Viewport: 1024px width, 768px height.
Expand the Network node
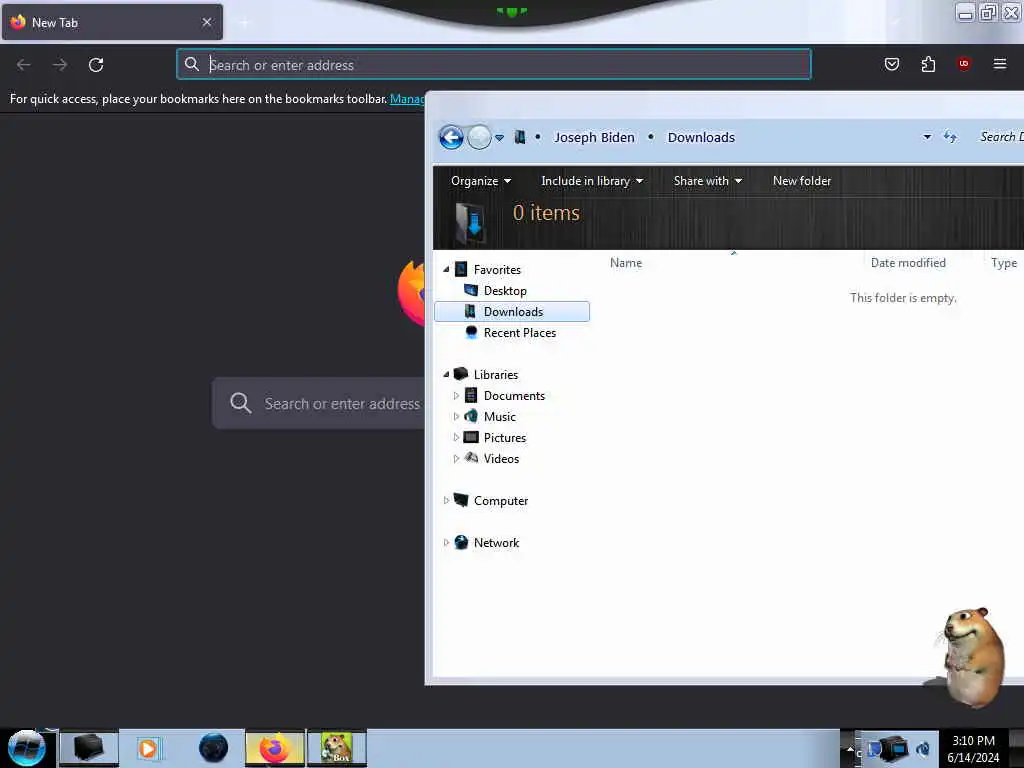point(446,542)
